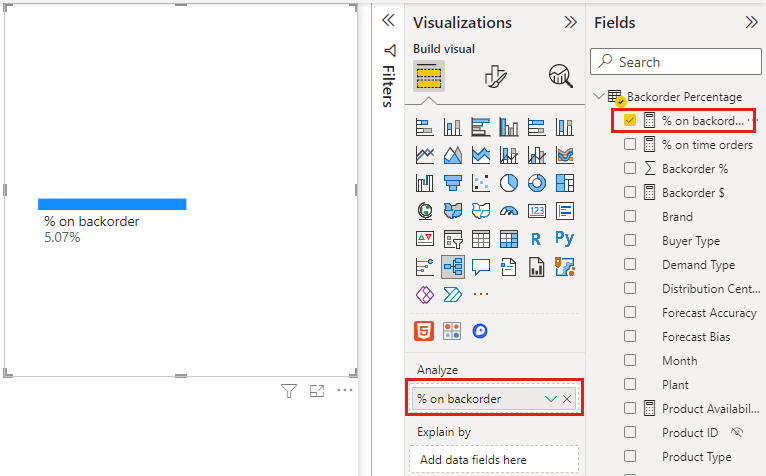The image size is (766, 476).
Task: Check the Brand field
Action: coord(630,216)
